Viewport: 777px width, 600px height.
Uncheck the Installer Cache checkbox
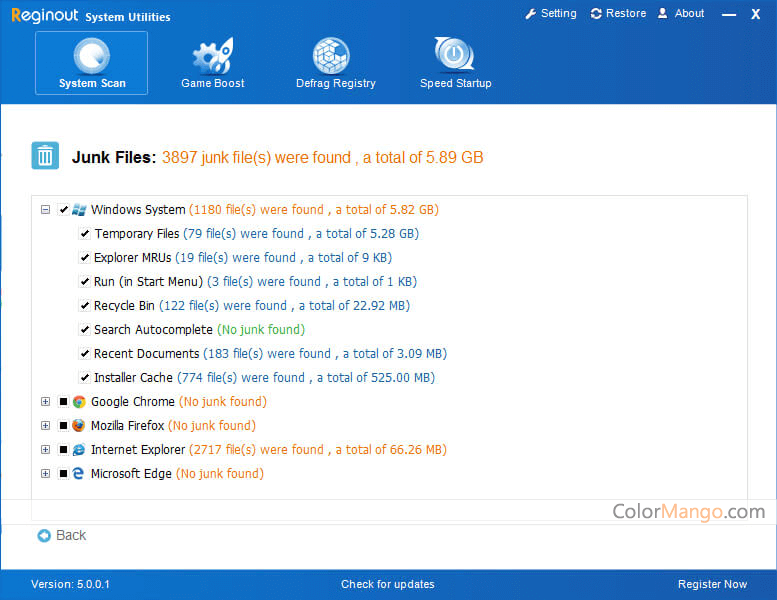(x=85, y=378)
